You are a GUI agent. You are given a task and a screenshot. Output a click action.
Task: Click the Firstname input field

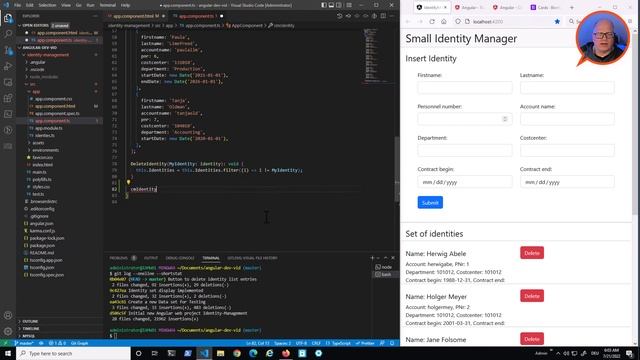[x=464, y=87]
